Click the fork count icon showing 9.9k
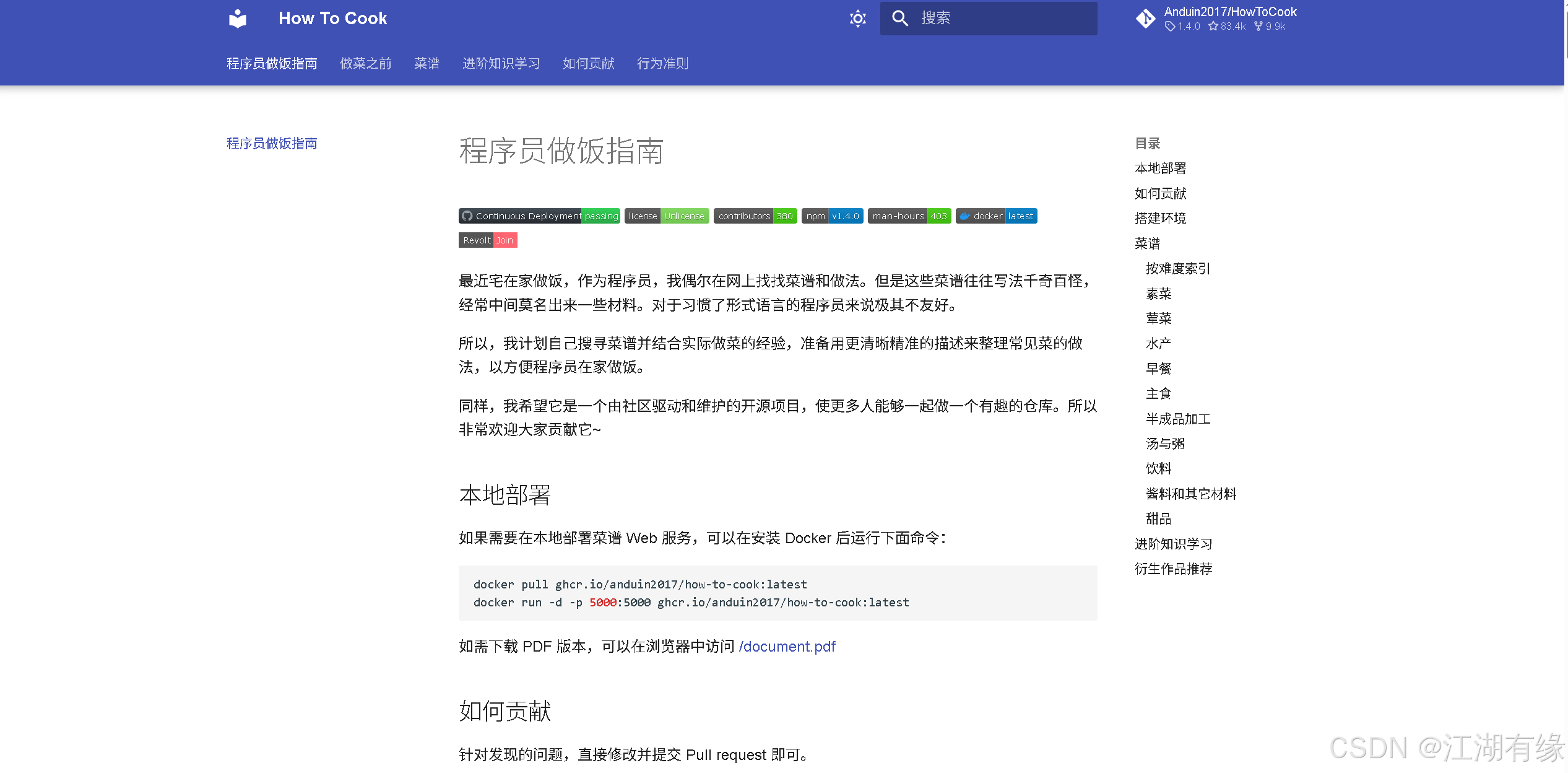 point(1257,27)
